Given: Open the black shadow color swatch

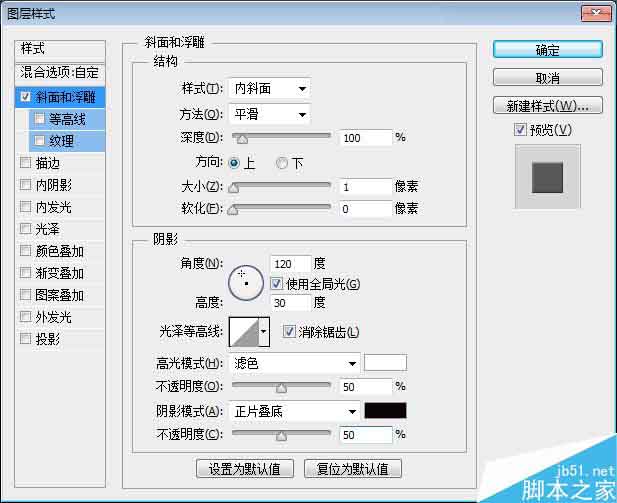Looking at the screenshot, I should coord(385,411).
